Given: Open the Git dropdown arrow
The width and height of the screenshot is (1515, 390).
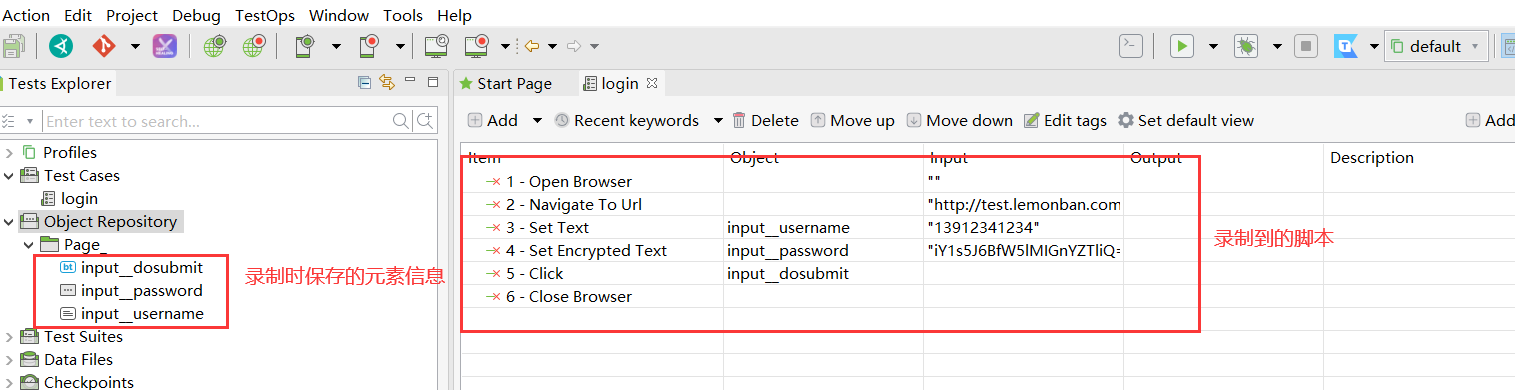Looking at the screenshot, I should pos(135,46).
